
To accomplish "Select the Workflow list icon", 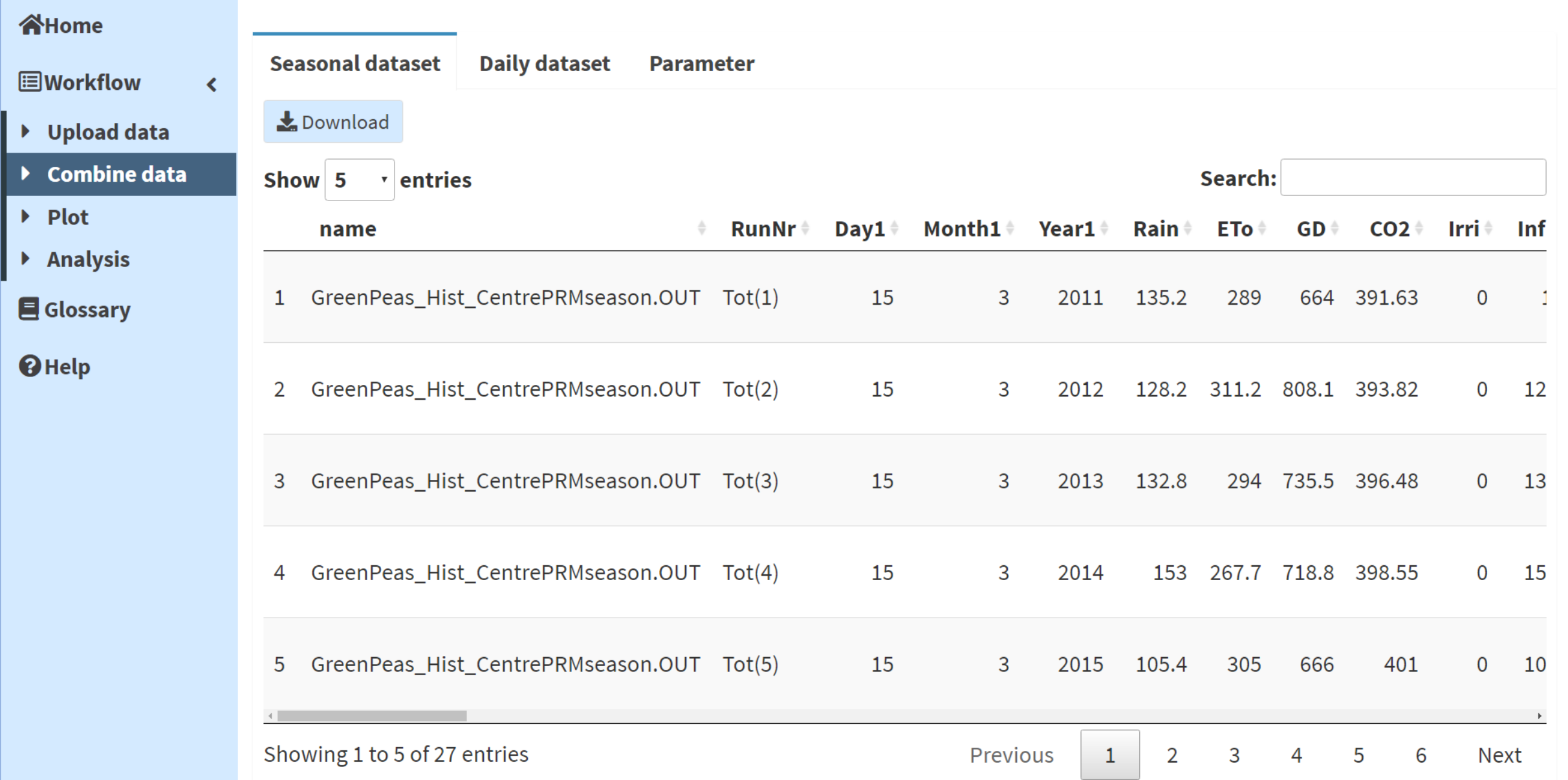I will tap(28, 81).
